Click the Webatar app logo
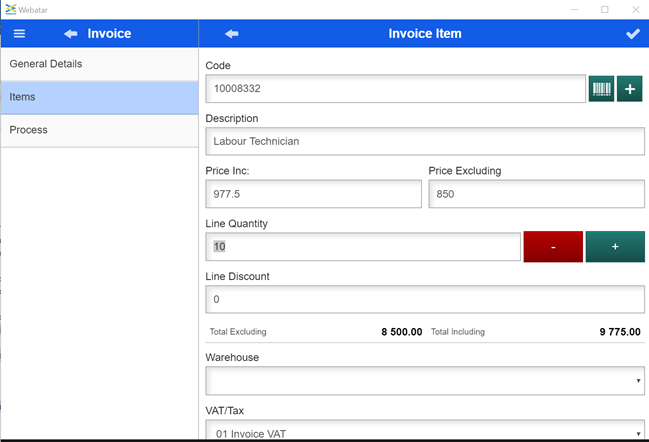The width and height of the screenshot is (649, 442). click(10, 9)
